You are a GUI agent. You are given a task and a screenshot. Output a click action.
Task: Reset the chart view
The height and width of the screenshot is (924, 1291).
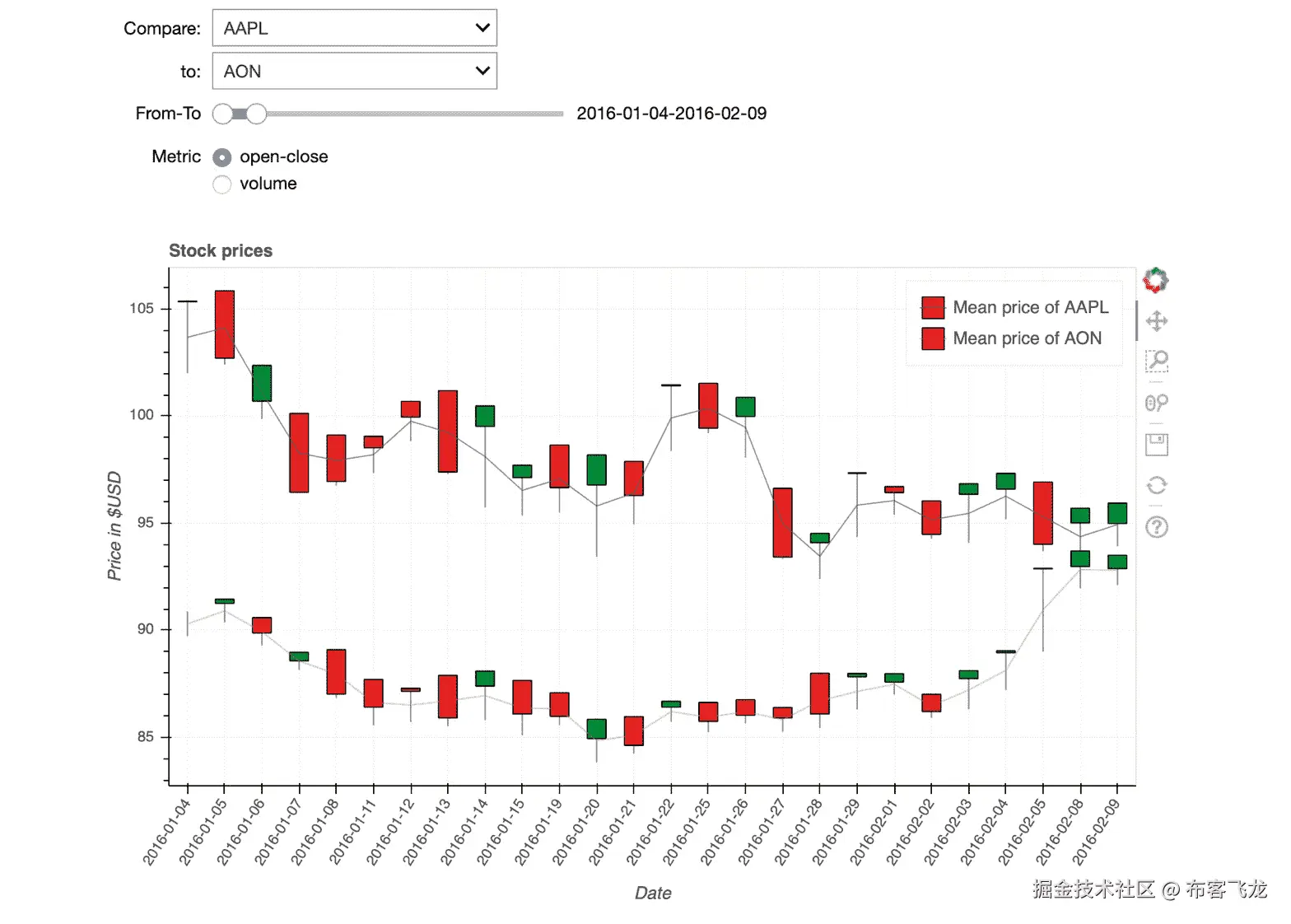click(x=1156, y=485)
